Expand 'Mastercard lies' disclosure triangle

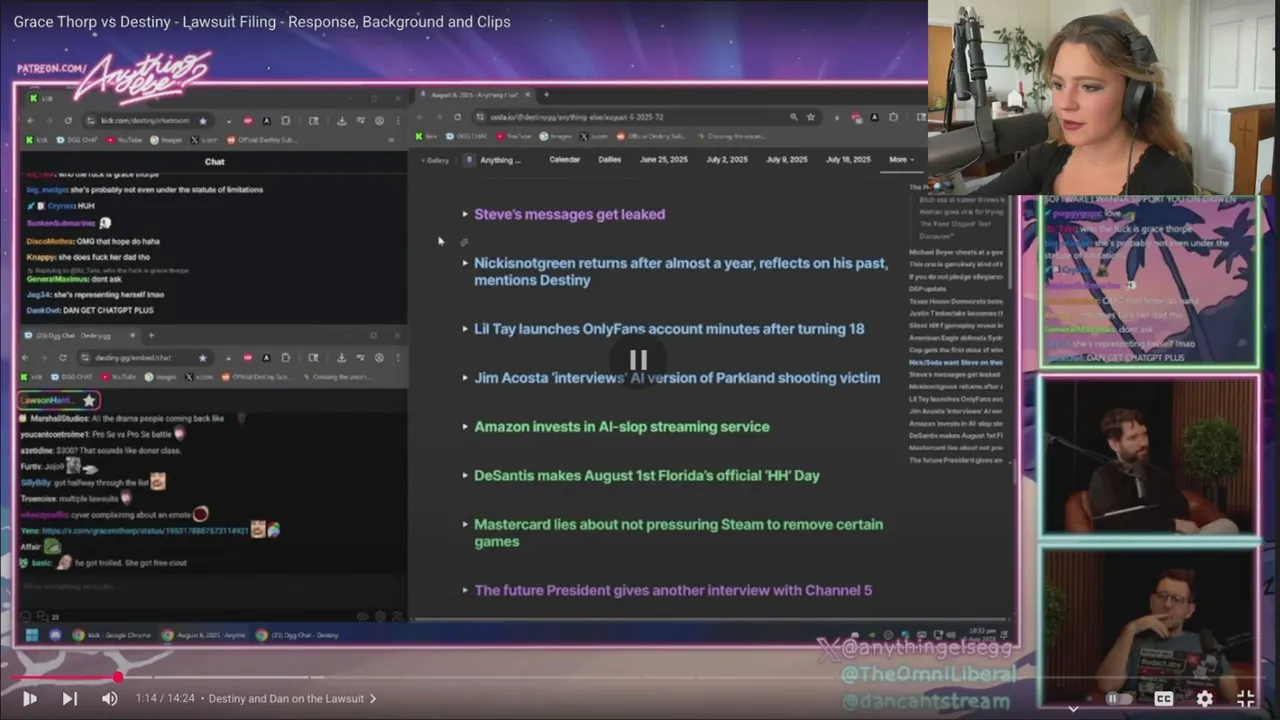[x=465, y=524]
